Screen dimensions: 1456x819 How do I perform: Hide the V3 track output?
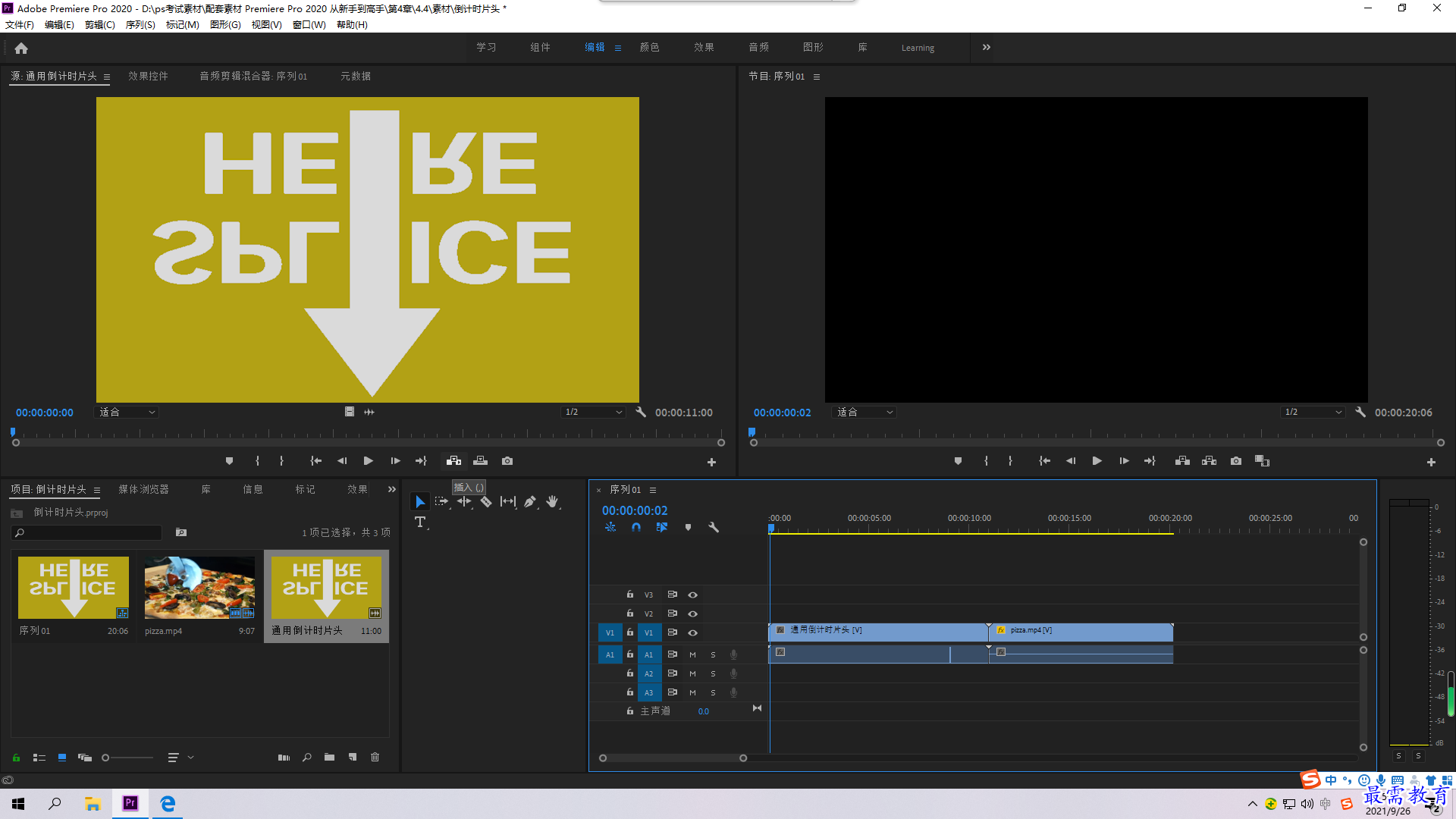(x=692, y=595)
